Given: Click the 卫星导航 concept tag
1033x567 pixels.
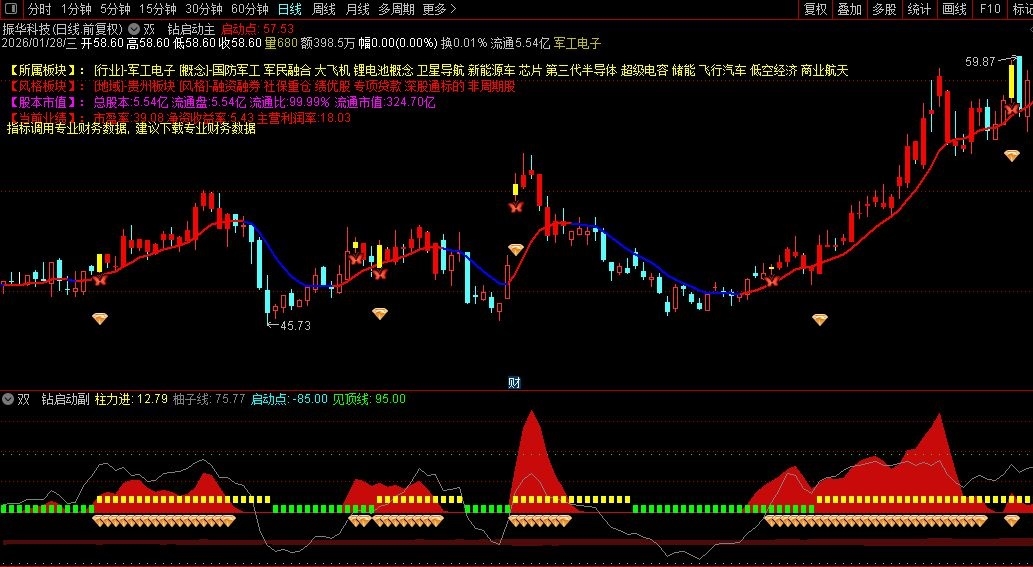Looking at the screenshot, I should [x=441, y=70].
